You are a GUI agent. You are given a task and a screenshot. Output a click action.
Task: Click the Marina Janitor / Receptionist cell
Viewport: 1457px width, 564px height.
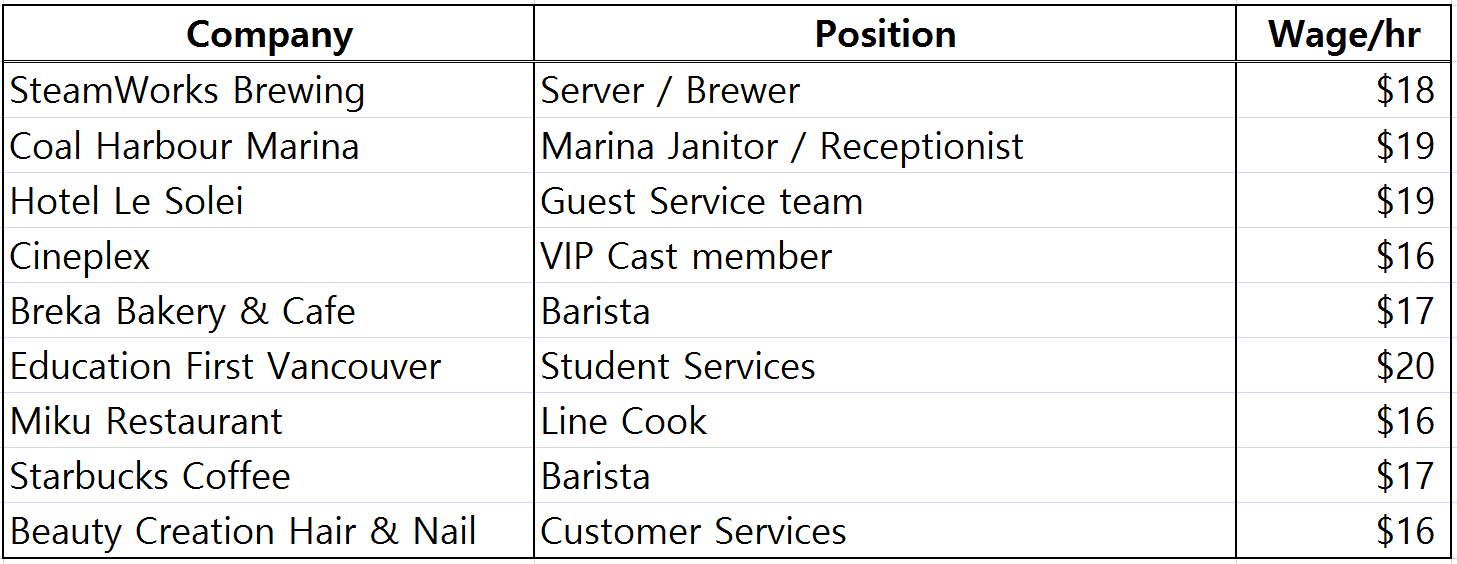(885, 146)
